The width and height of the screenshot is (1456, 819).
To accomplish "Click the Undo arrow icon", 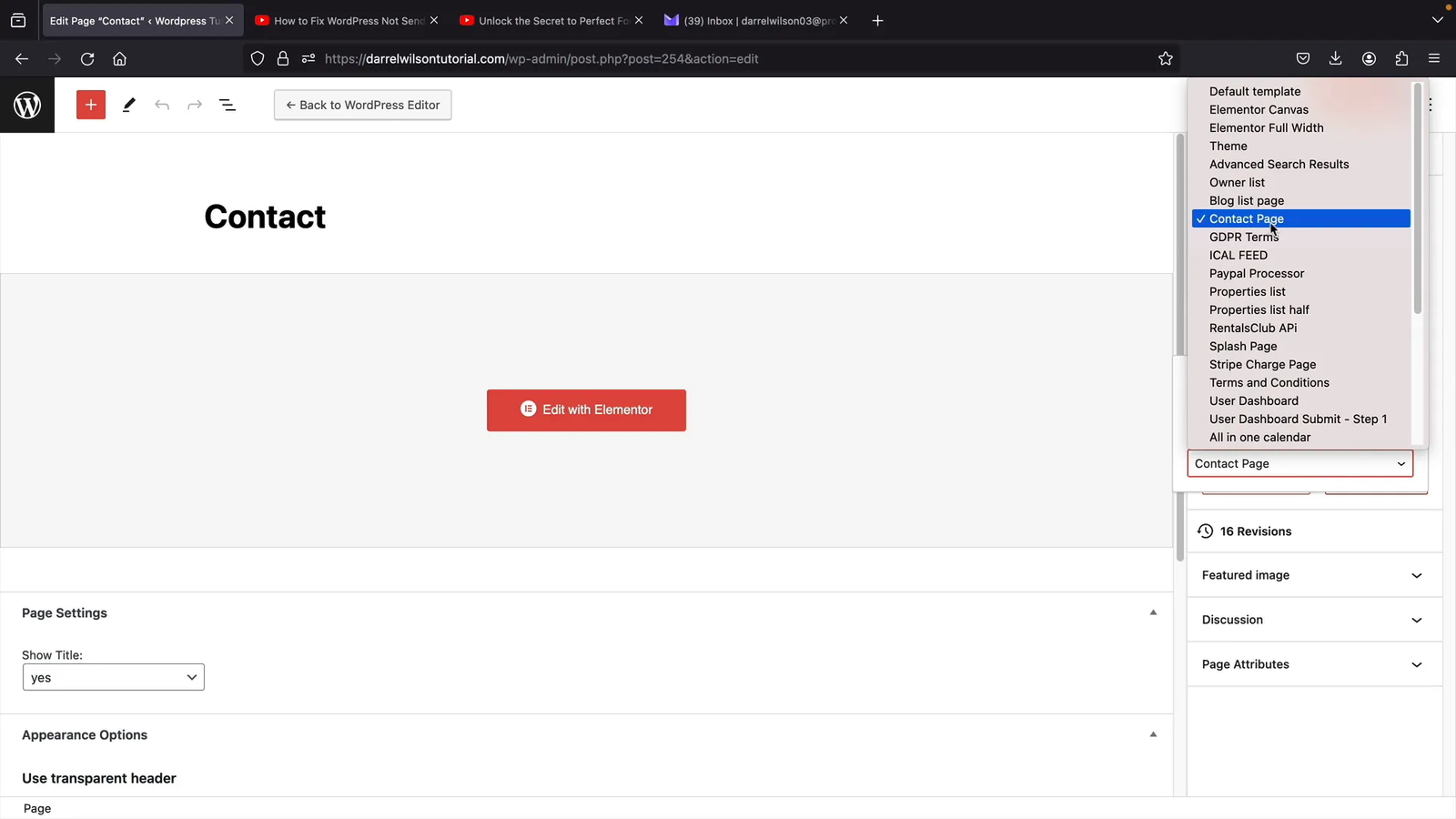I will (x=162, y=105).
